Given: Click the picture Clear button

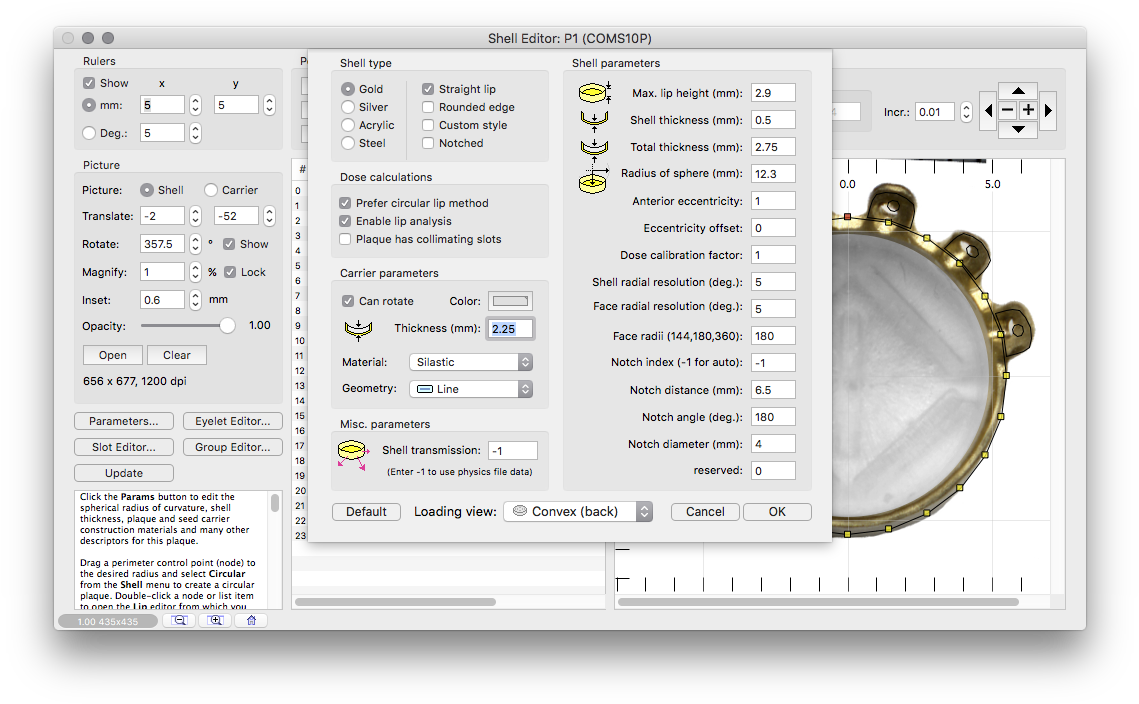Looking at the screenshot, I should tap(177, 355).
